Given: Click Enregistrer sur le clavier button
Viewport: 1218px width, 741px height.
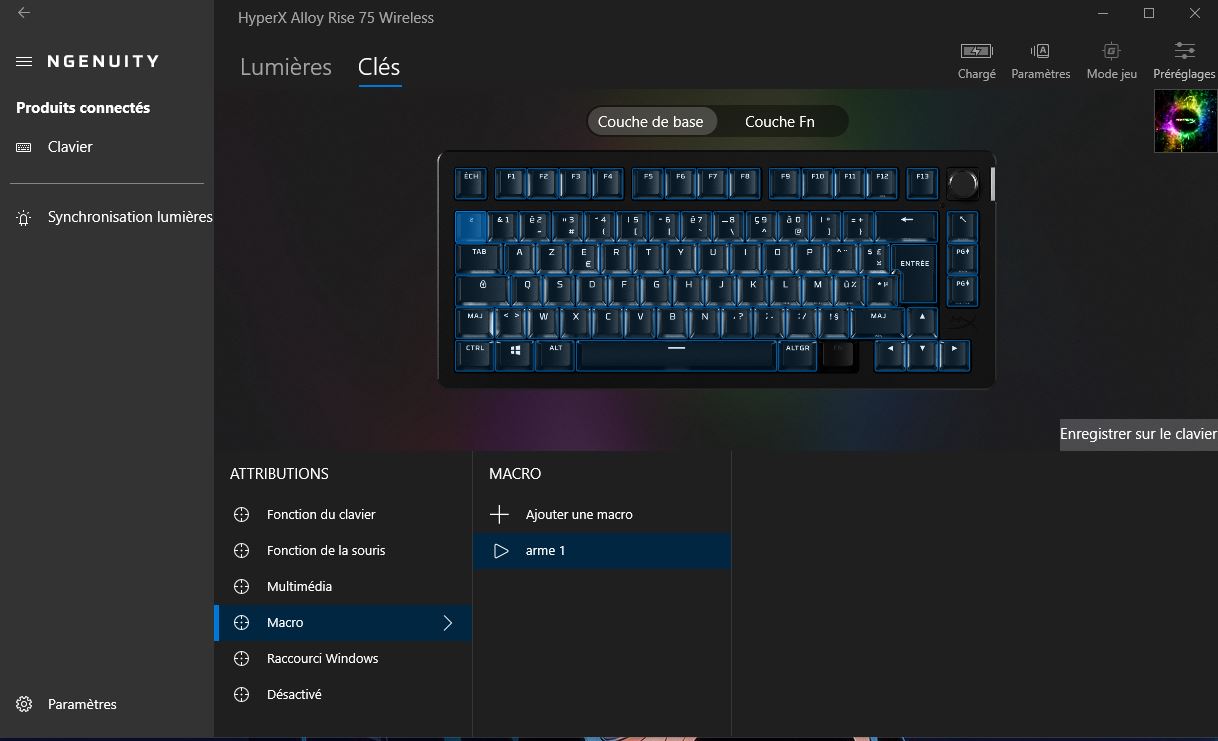Looking at the screenshot, I should tap(1139, 434).
